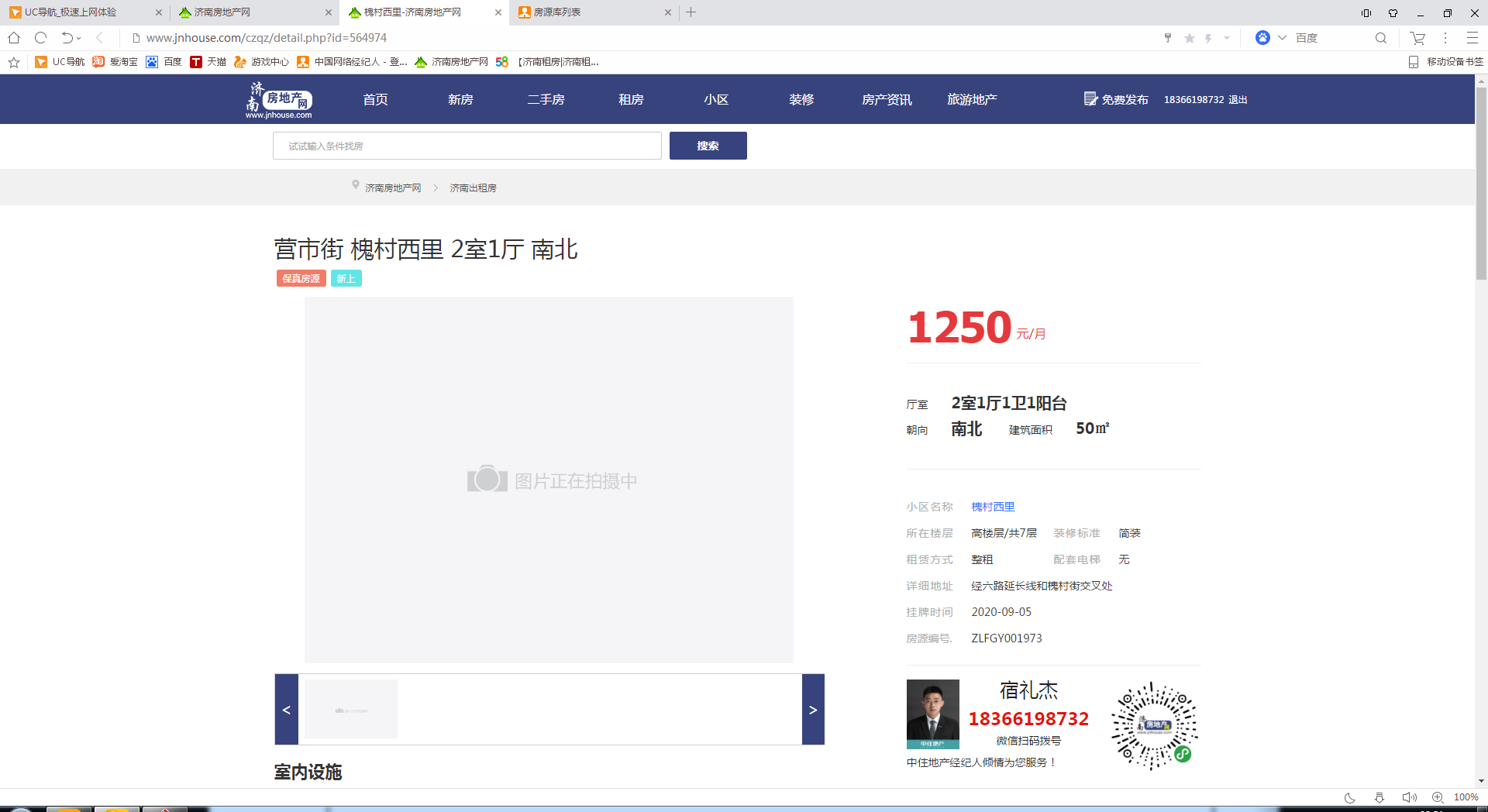Open the 槐村西里 community link

pos(993,507)
